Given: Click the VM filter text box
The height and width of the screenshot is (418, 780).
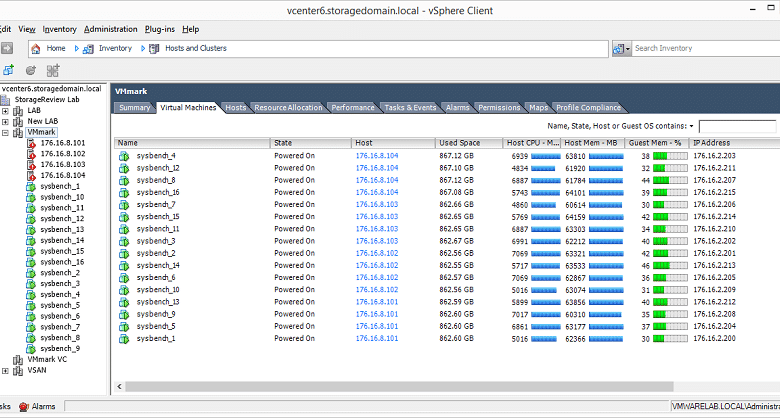Looking at the screenshot, I should coord(737,126).
